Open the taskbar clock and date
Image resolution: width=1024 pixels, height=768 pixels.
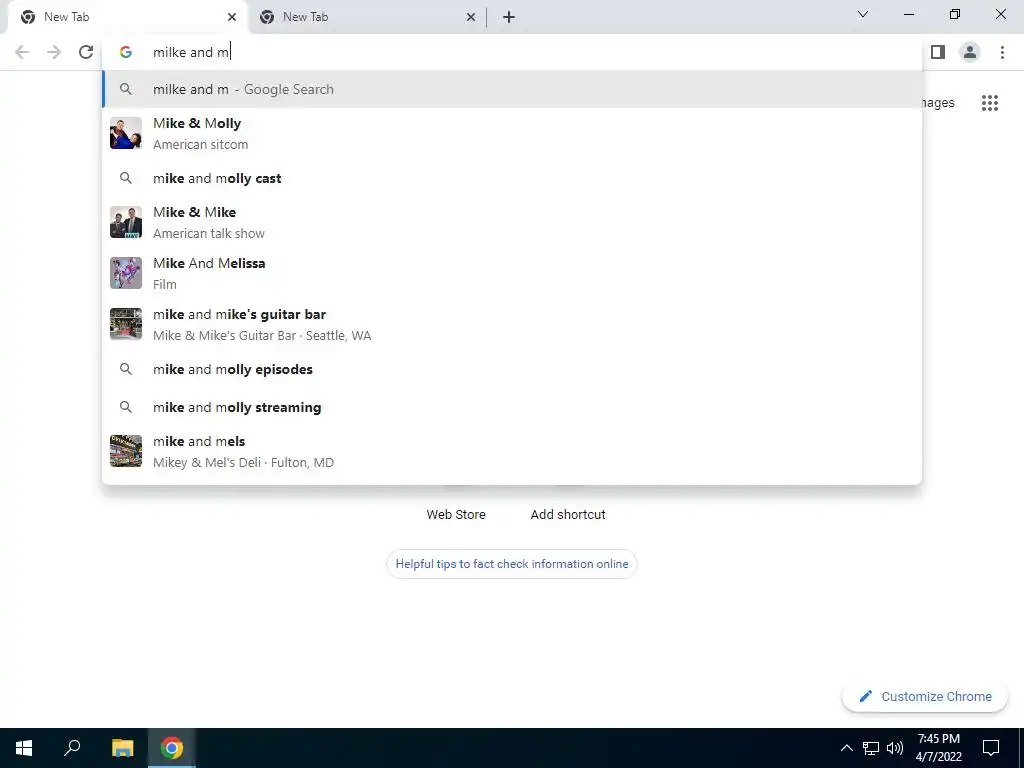[938, 748]
